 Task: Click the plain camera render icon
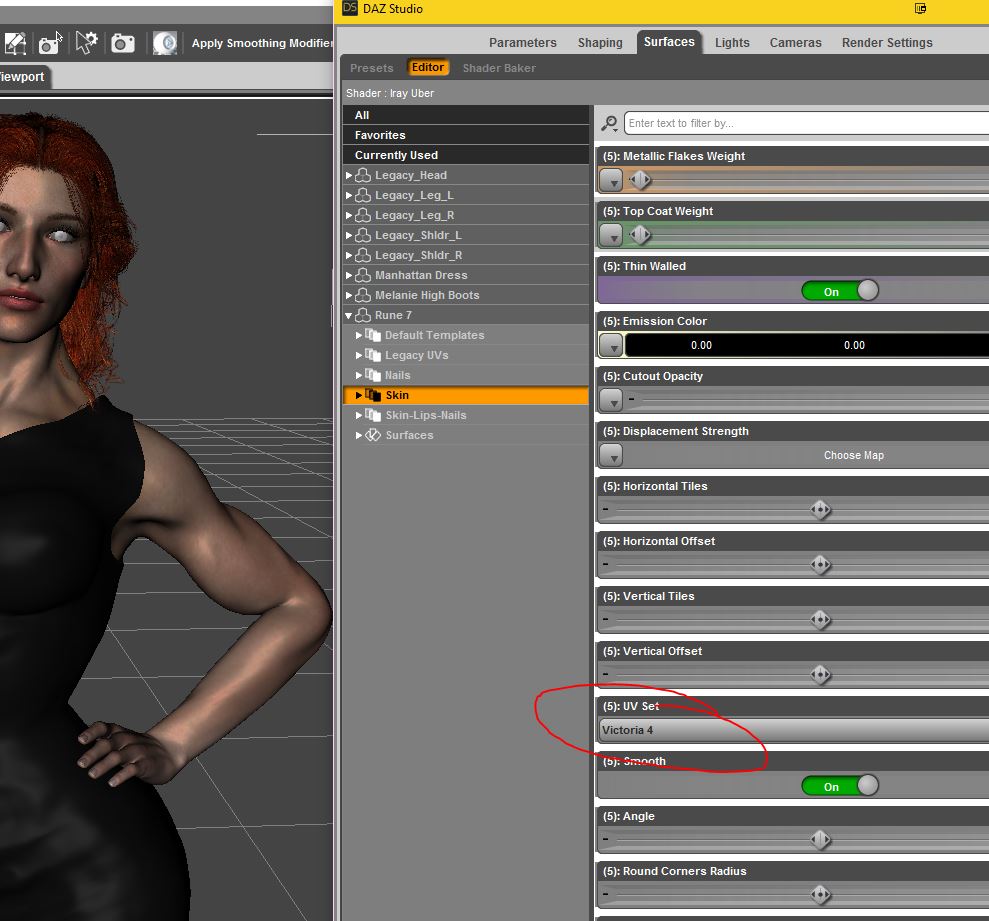123,44
